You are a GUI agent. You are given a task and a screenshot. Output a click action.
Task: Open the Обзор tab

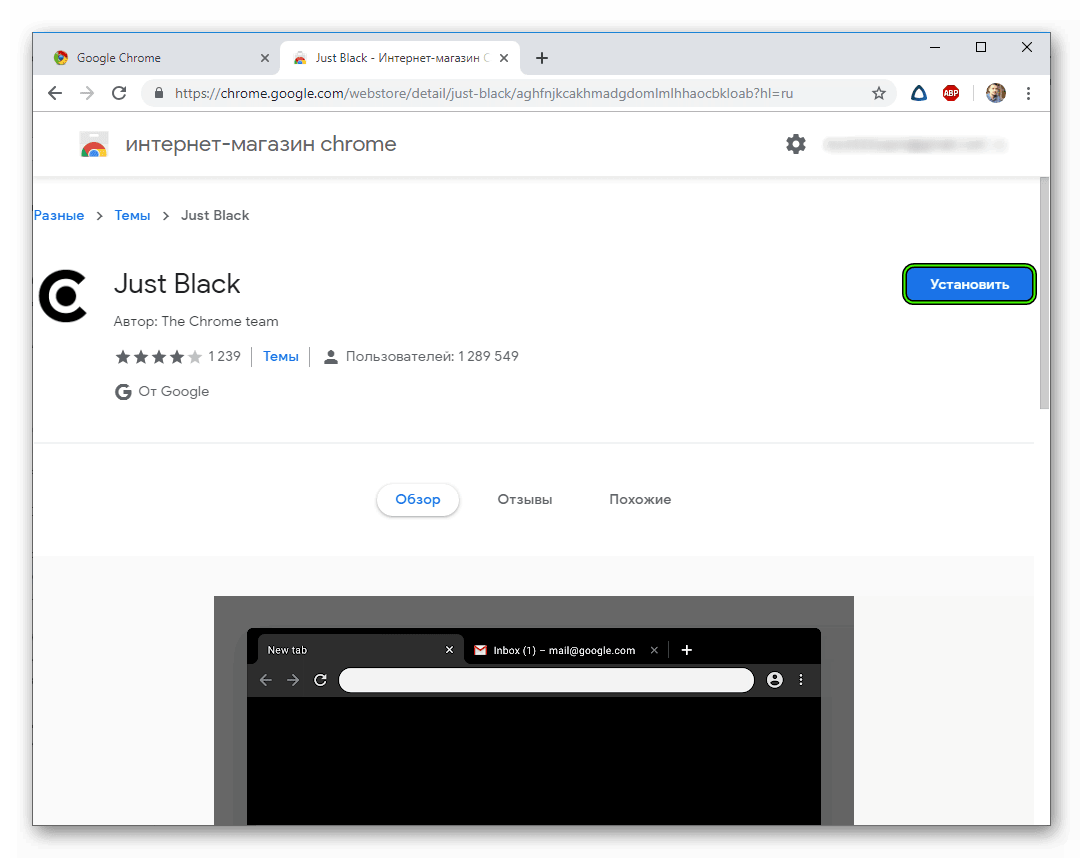(418, 499)
